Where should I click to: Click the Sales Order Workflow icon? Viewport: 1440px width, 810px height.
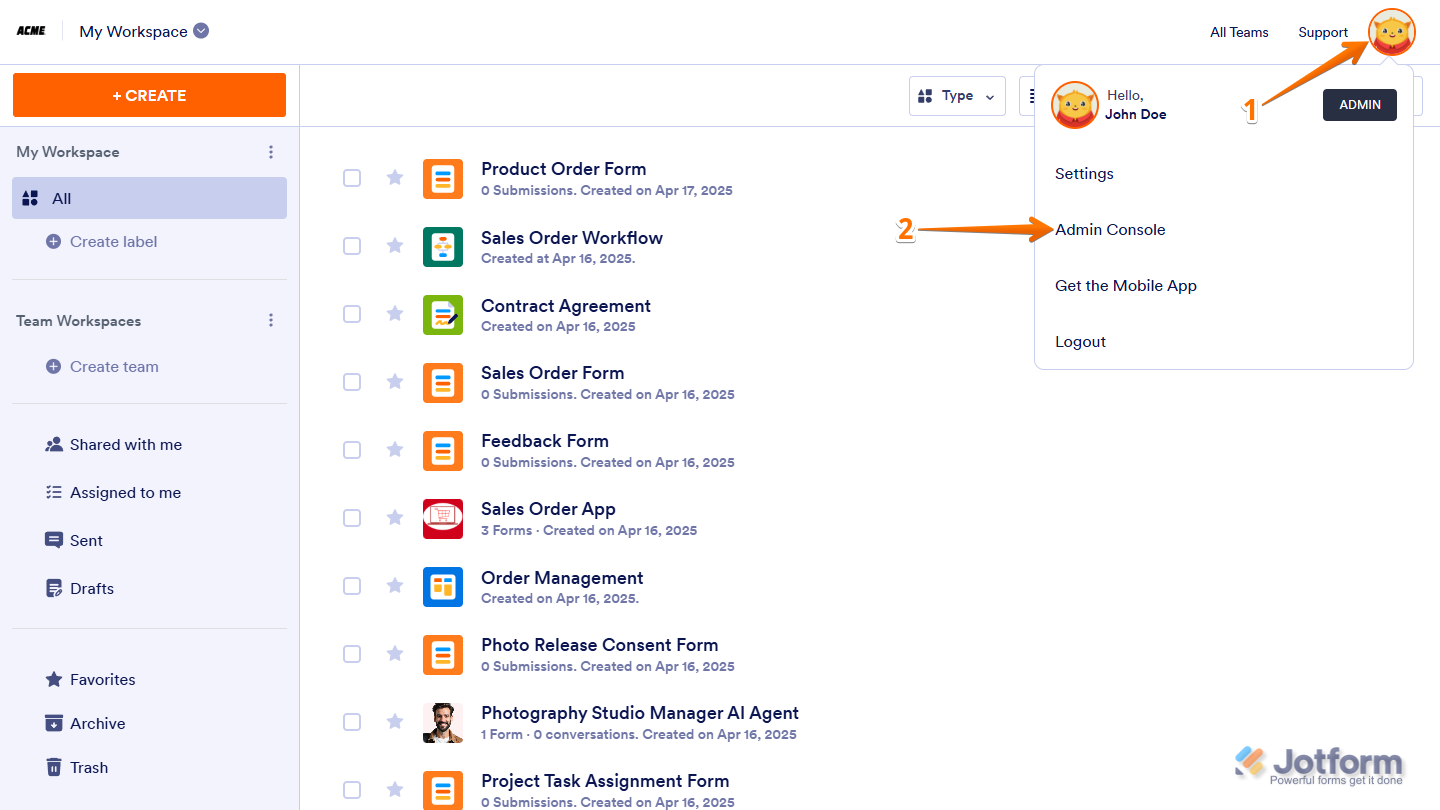click(443, 246)
